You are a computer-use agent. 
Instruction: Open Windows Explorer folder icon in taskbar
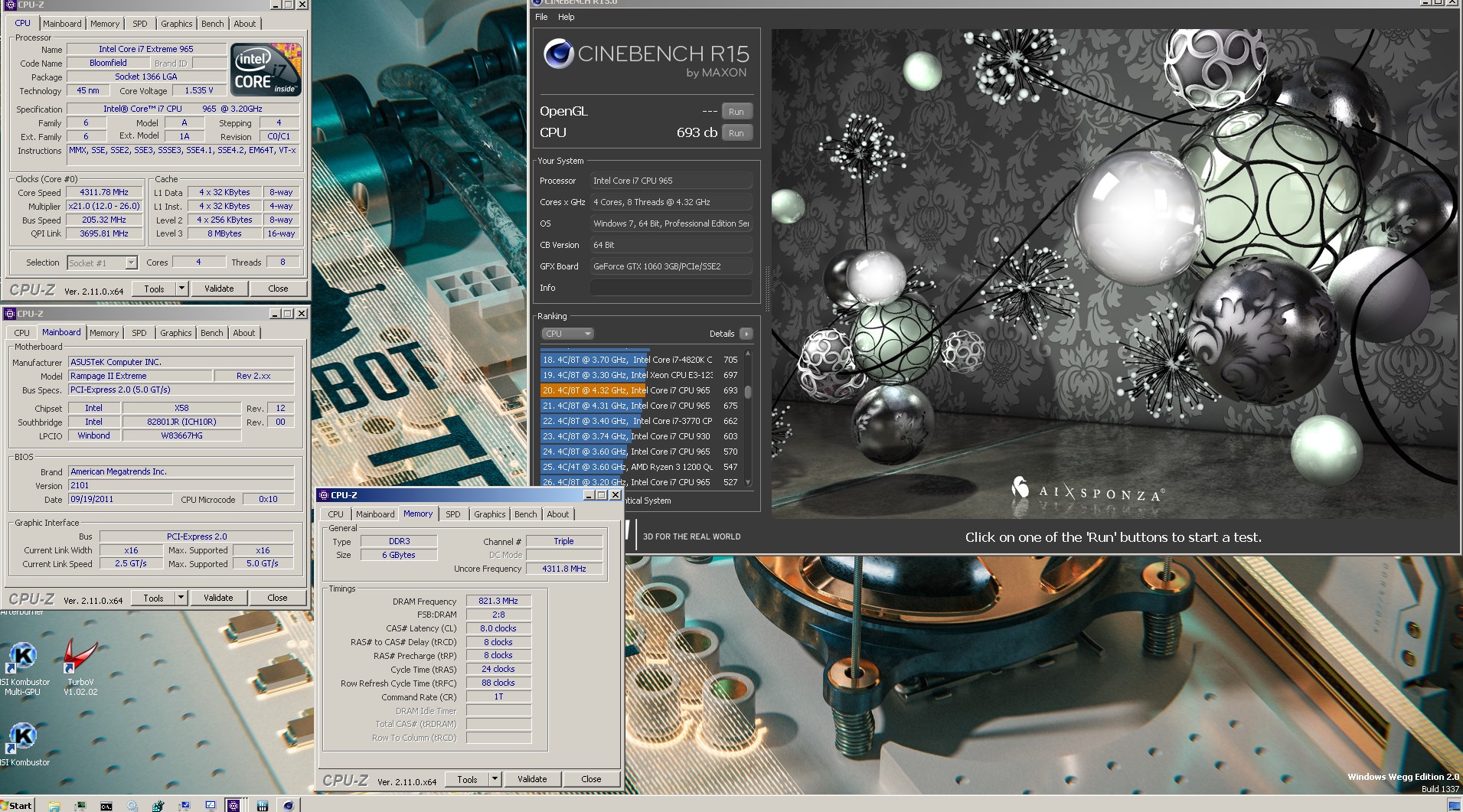pyautogui.click(x=54, y=805)
